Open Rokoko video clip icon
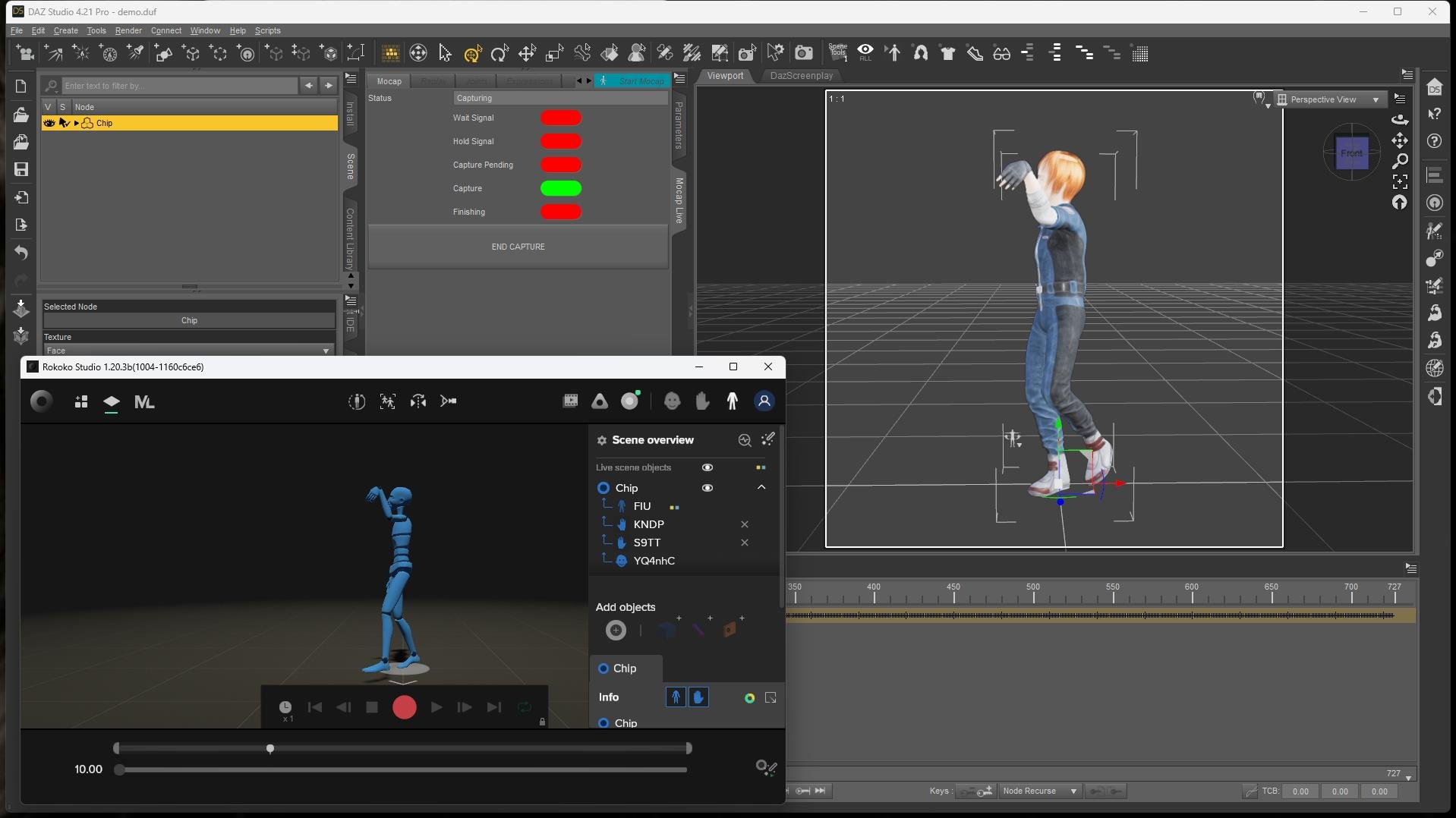This screenshot has height=818, width=1456. (x=570, y=401)
